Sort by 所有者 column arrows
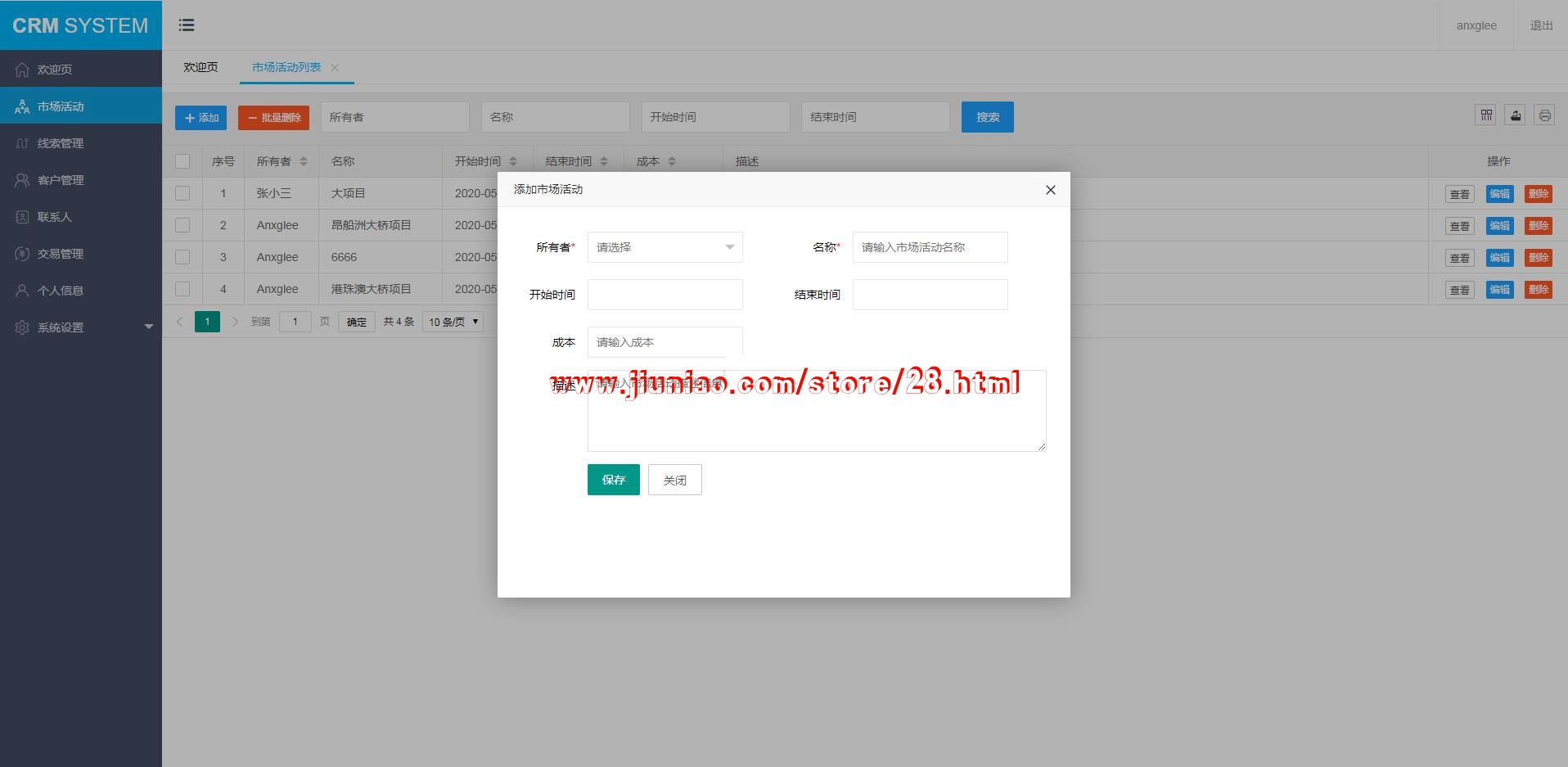1568x767 pixels. pos(304,161)
